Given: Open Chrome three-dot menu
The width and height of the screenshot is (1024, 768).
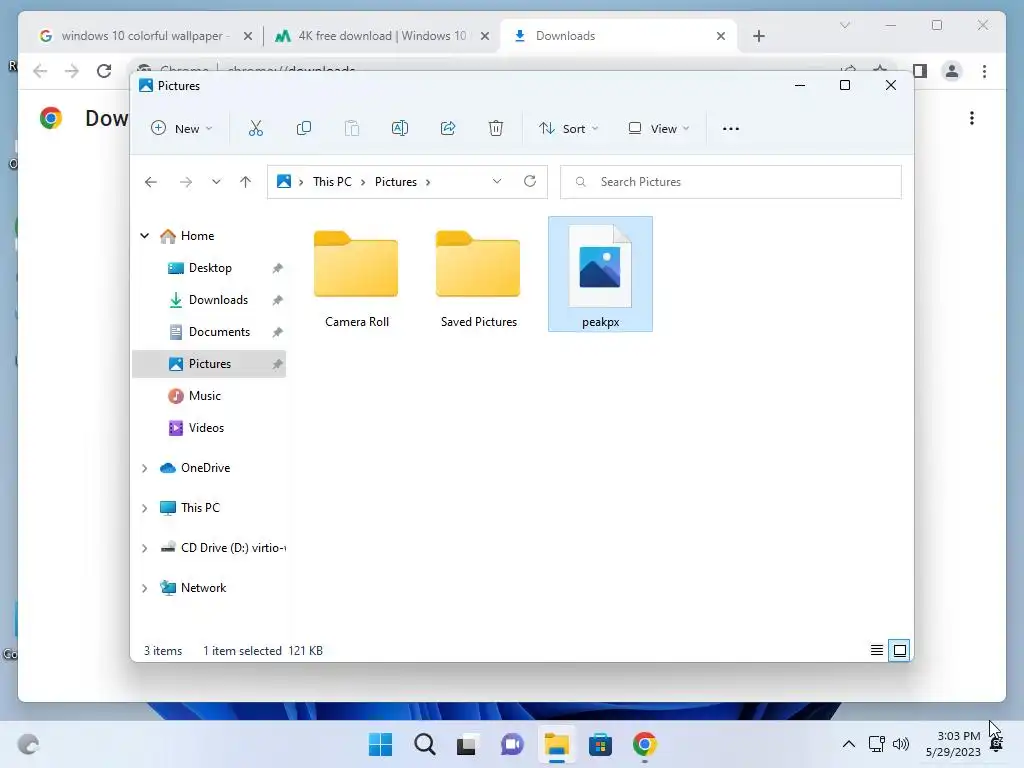Looking at the screenshot, I should pos(984,71).
